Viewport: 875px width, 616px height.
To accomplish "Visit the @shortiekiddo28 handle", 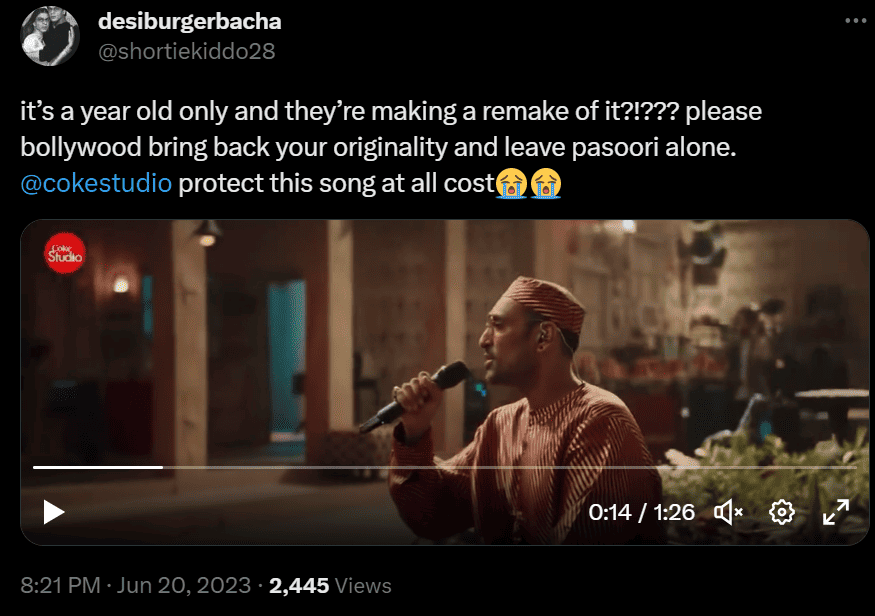I will pyautogui.click(x=186, y=50).
